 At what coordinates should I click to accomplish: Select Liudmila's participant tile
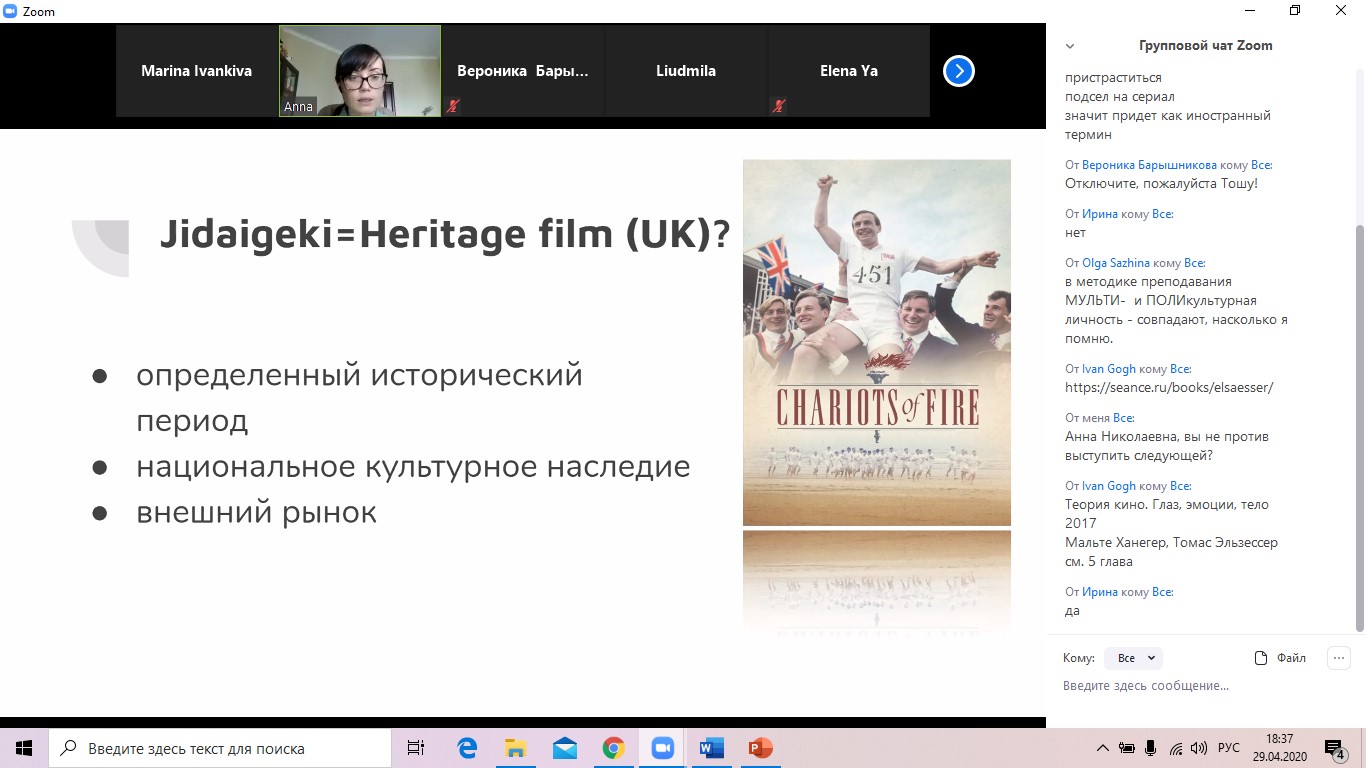pyautogui.click(x=686, y=71)
